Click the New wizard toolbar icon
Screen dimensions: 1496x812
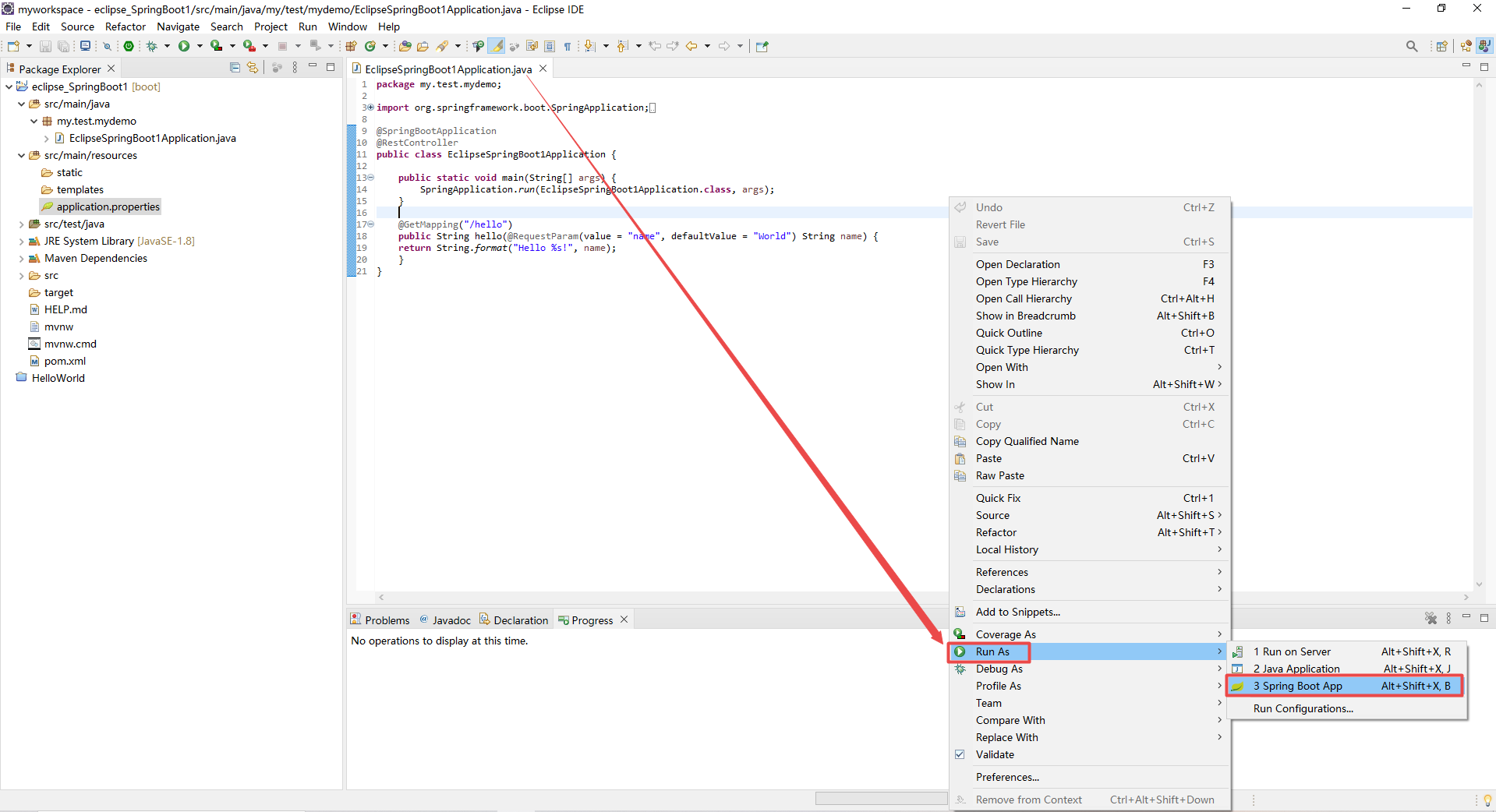tap(13, 46)
